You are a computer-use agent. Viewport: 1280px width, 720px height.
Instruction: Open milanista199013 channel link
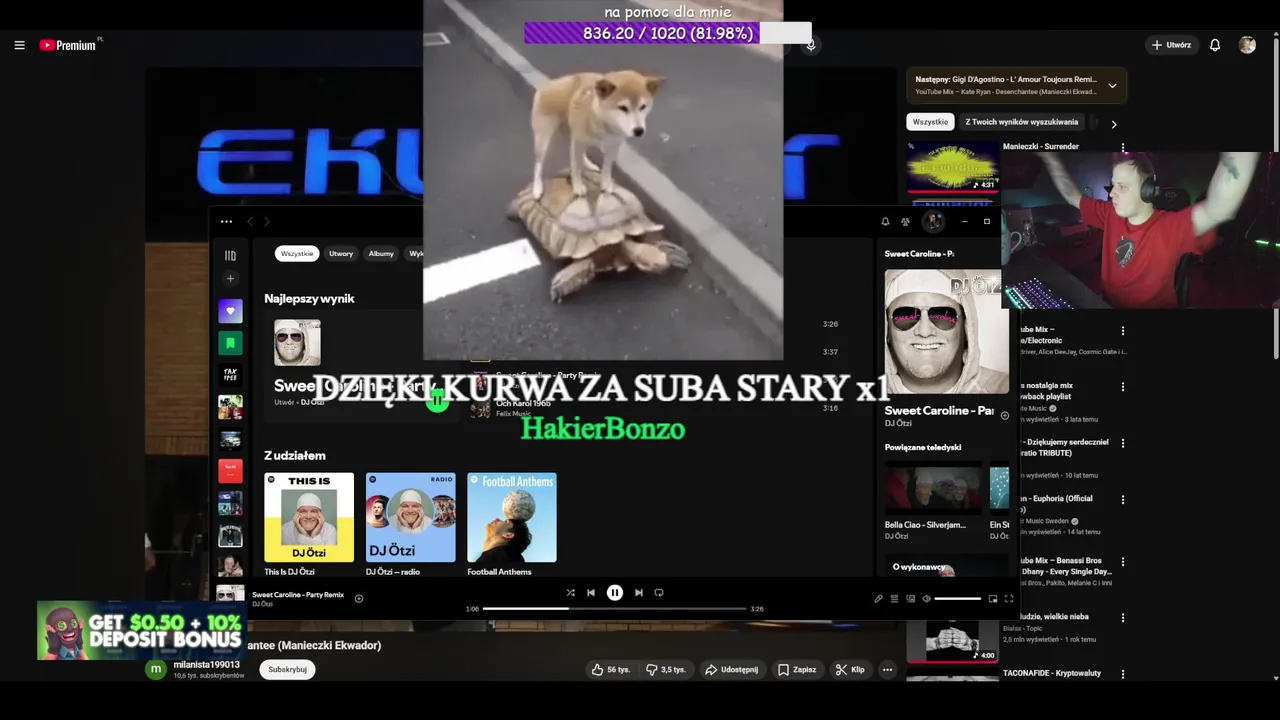[x=207, y=665]
